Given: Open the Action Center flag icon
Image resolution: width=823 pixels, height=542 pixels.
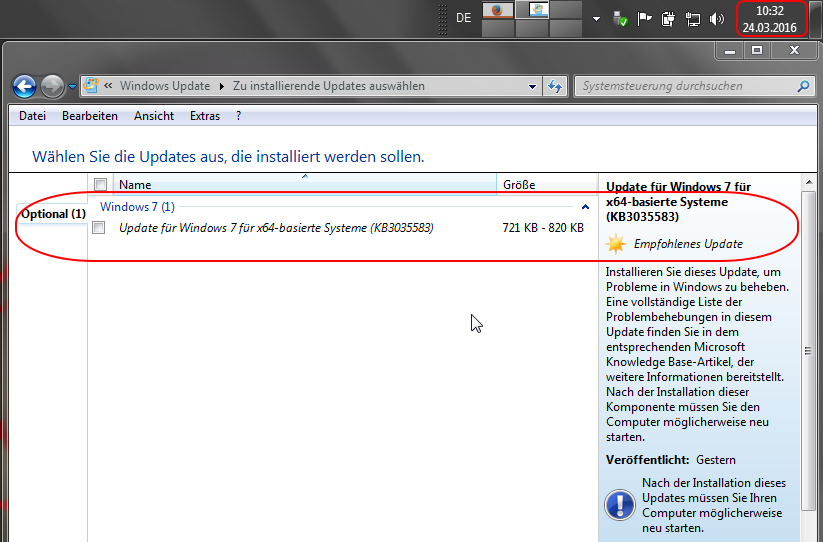Looking at the screenshot, I should click(644, 19).
